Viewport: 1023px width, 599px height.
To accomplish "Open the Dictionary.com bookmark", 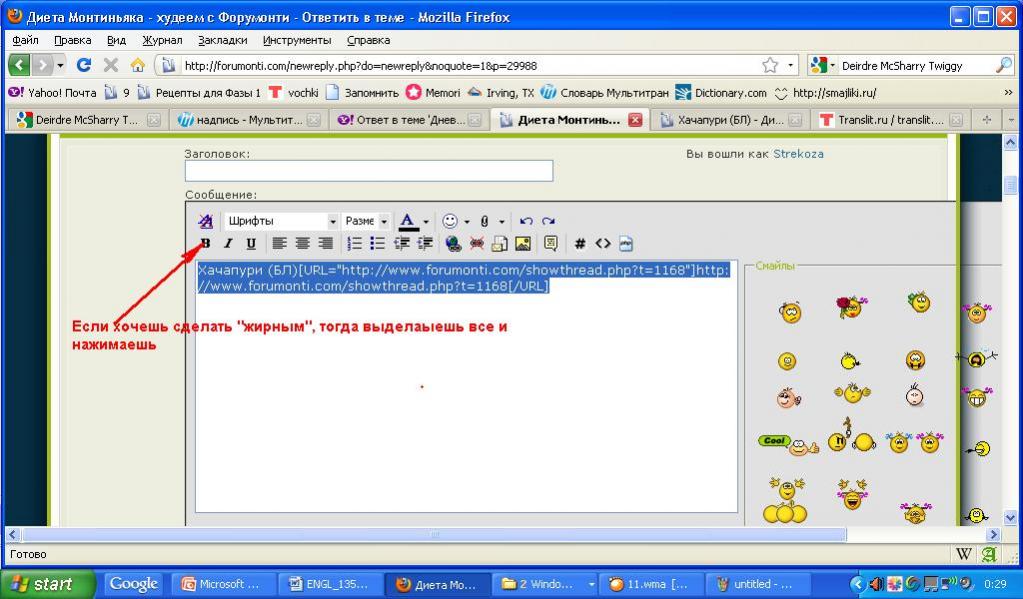I will (722, 93).
